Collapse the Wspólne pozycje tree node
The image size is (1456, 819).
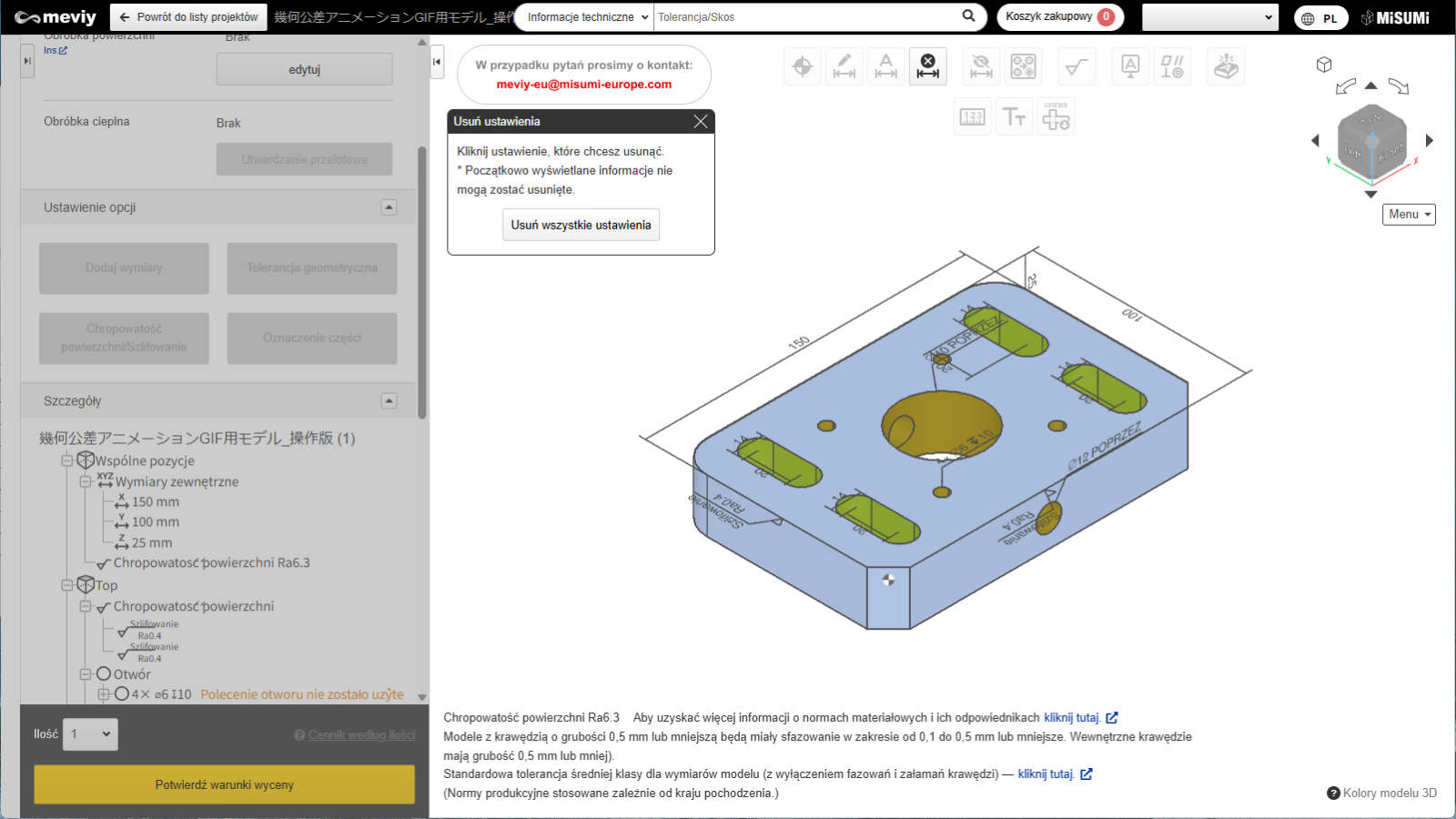click(67, 461)
